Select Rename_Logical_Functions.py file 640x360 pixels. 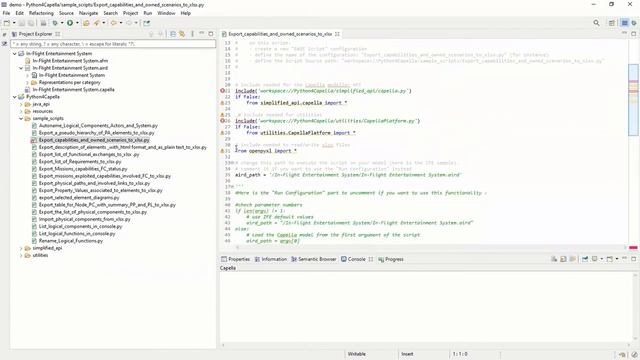[x=71, y=241]
